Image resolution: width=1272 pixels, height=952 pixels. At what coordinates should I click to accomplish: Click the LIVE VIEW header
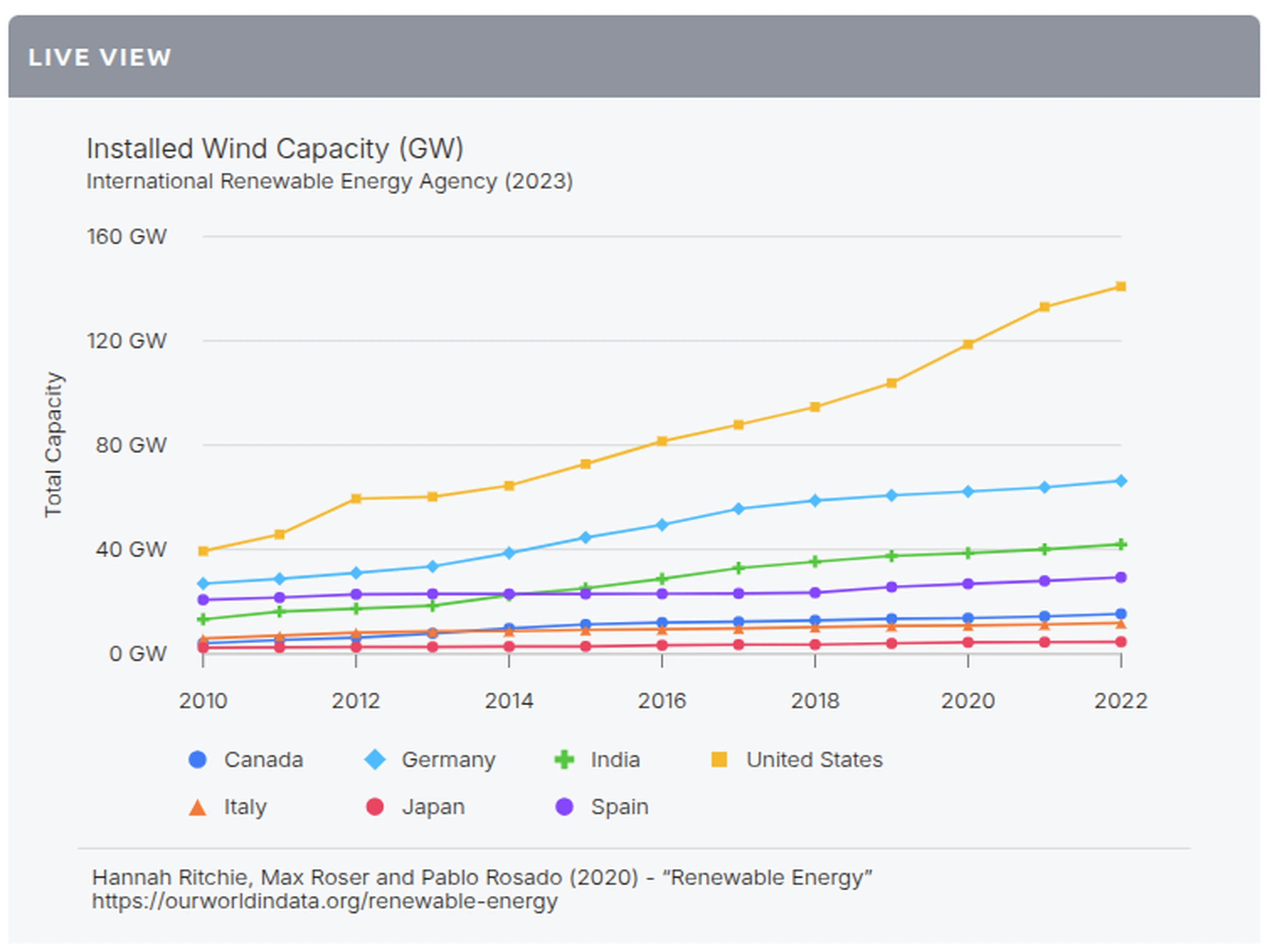click(99, 58)
